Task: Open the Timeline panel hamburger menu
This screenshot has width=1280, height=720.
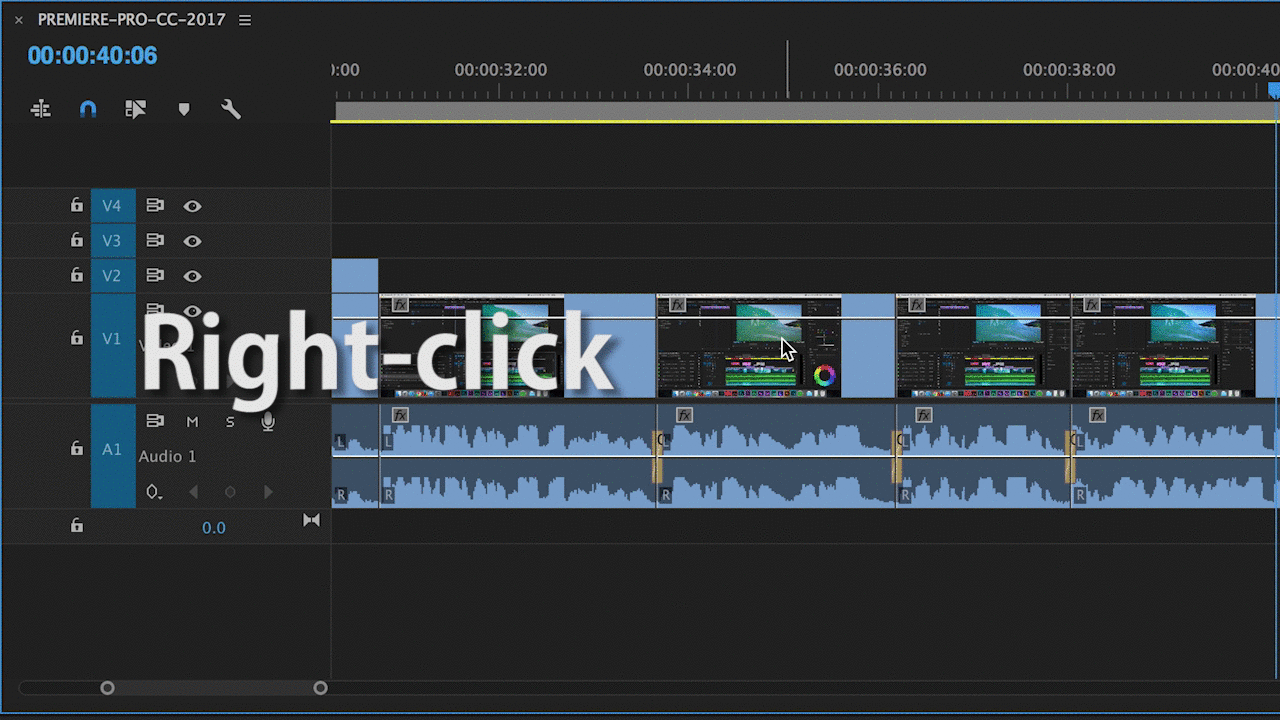Action: (x=244, y=18)
